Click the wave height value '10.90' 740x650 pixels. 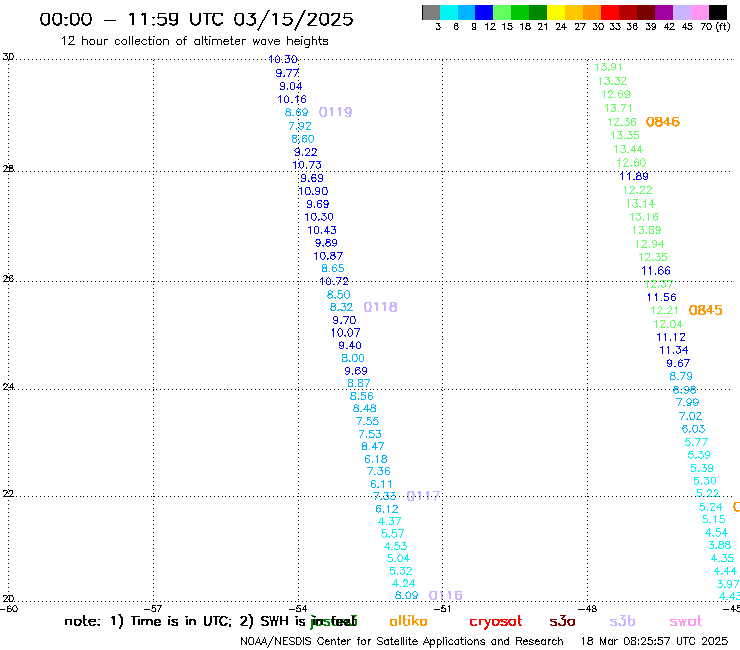click(313, 191)
